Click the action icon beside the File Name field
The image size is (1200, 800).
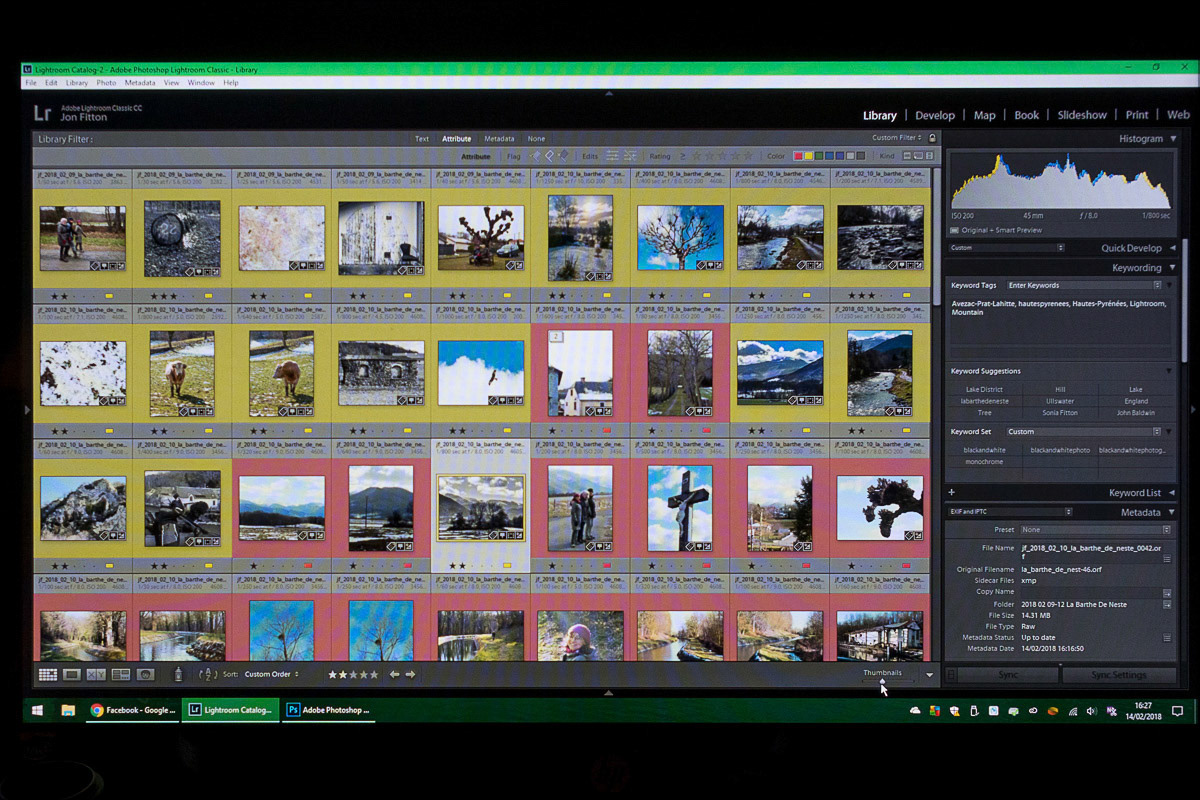pos(1167,559)
